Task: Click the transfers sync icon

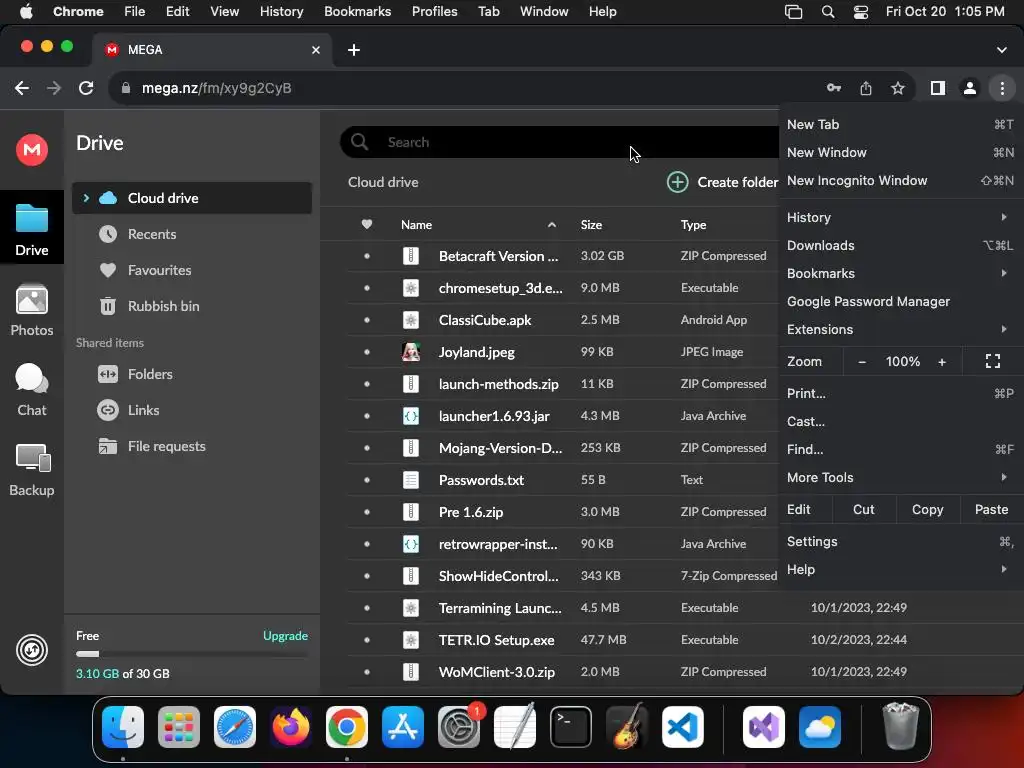Action: point(32,650)
